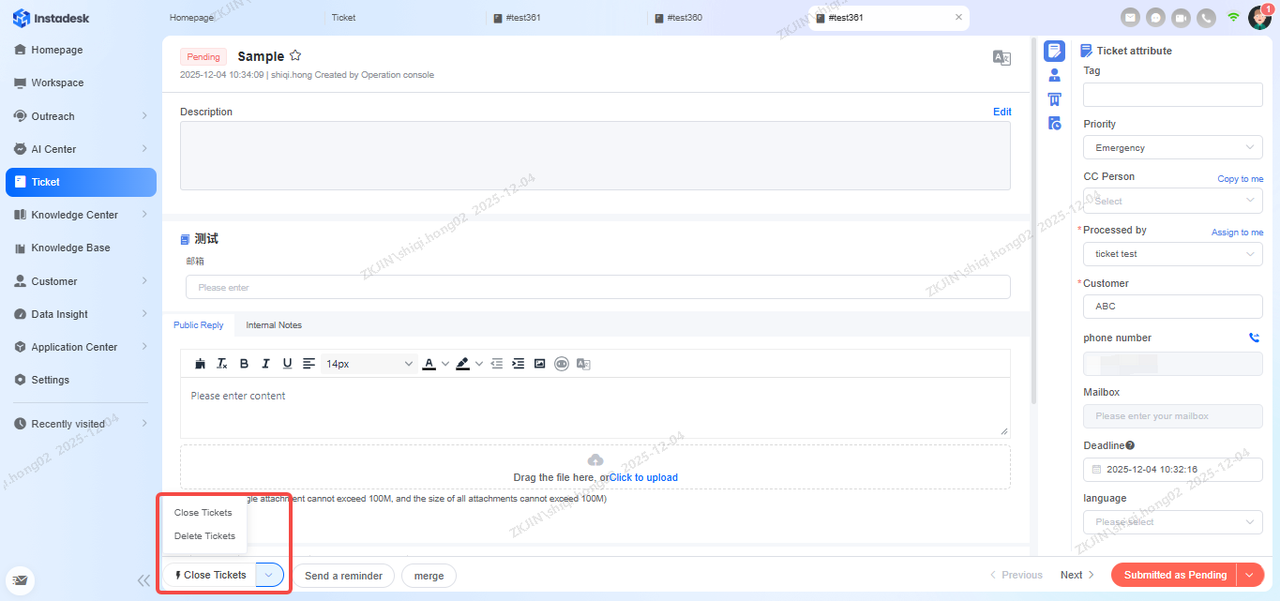Expand the Submitted as Pending arrow menu

tap(1251, 575)
